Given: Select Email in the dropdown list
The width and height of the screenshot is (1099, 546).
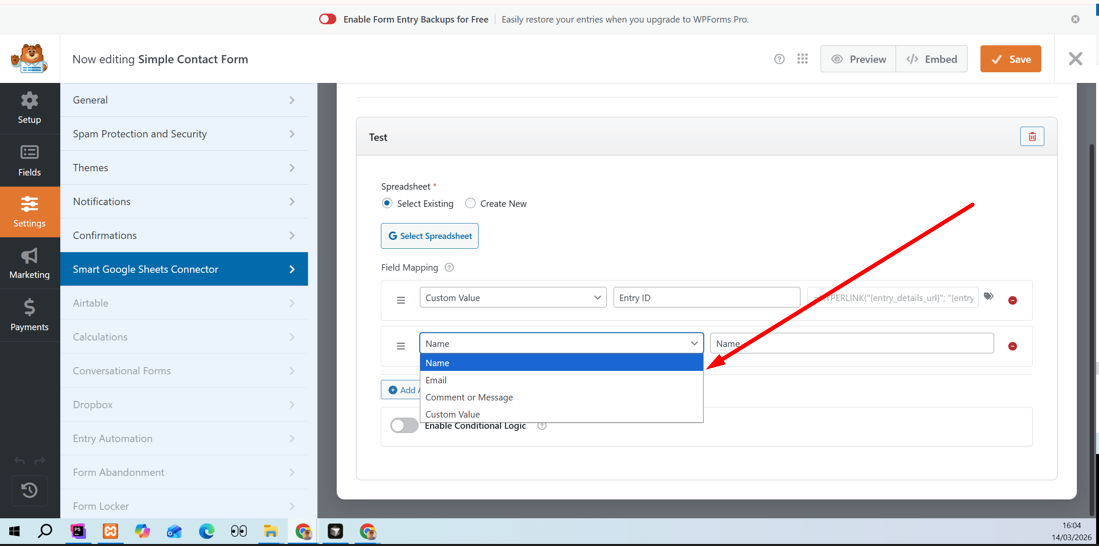Looking at the screenshot, I should [x=561, y=380].
